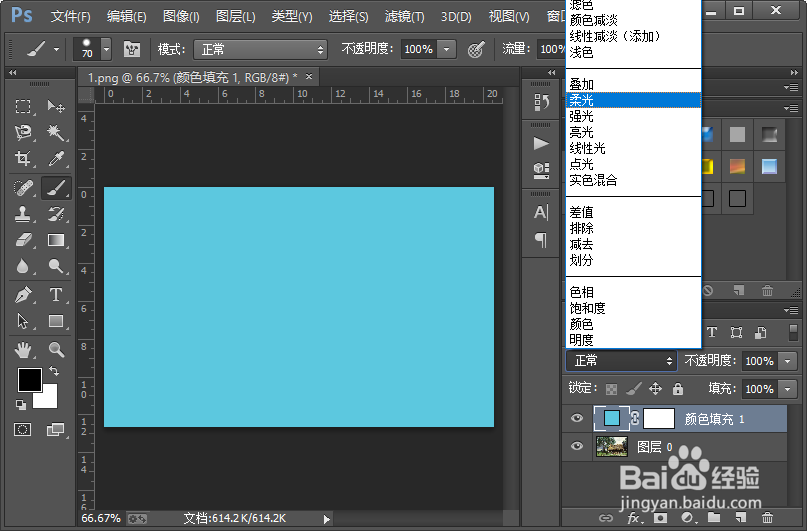Choose 差值 blend mode
Image resolution: width=807 pixels, height=531 pixels.
[x=634, y=212]
